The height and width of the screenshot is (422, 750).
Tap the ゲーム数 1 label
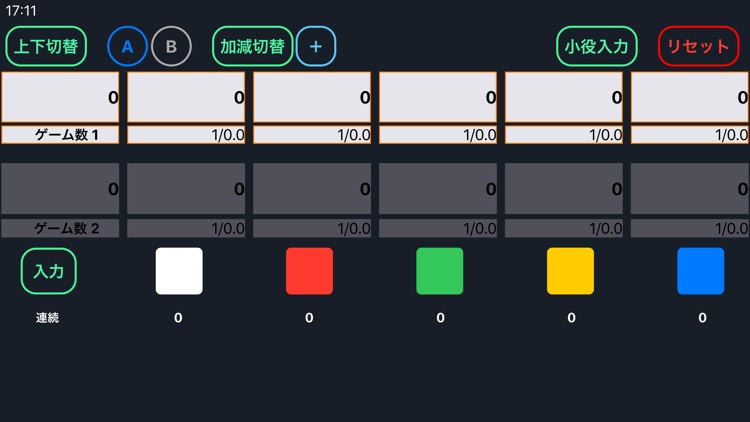(60, 135)
